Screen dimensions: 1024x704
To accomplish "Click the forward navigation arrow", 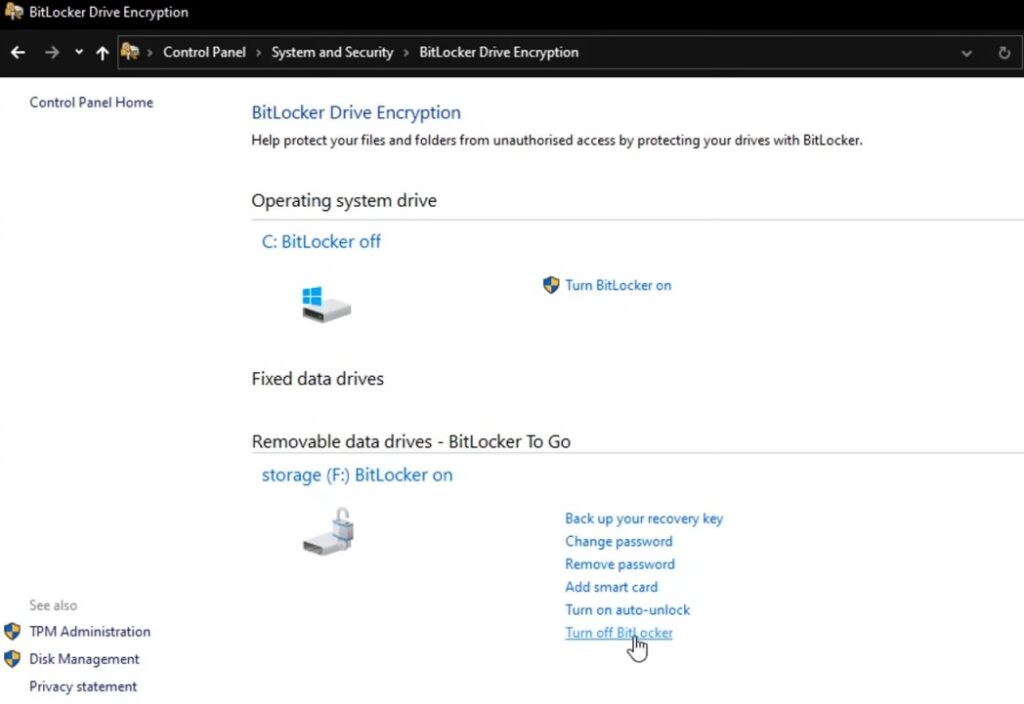I will pyautogui.click(x=52, y=52).
